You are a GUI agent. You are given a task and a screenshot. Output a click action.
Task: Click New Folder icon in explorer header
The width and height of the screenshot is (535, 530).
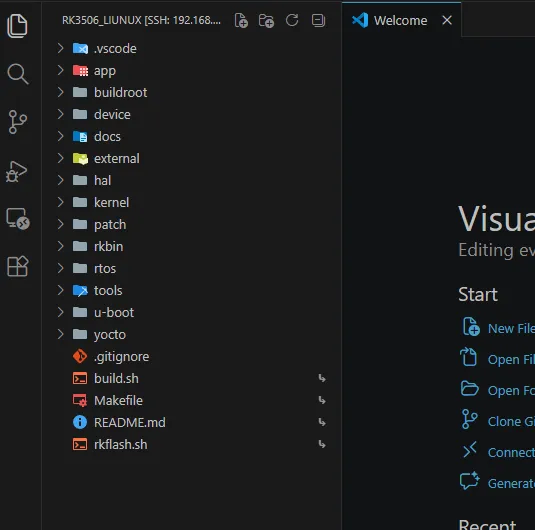click(x=266, y=20)
